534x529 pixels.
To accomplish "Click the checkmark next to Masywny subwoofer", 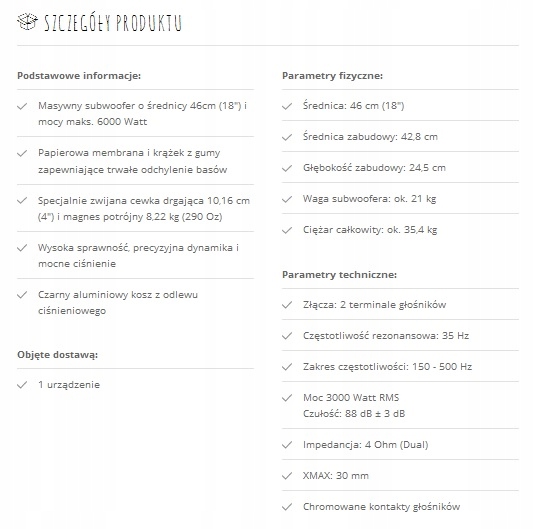I will coord(22,106).
